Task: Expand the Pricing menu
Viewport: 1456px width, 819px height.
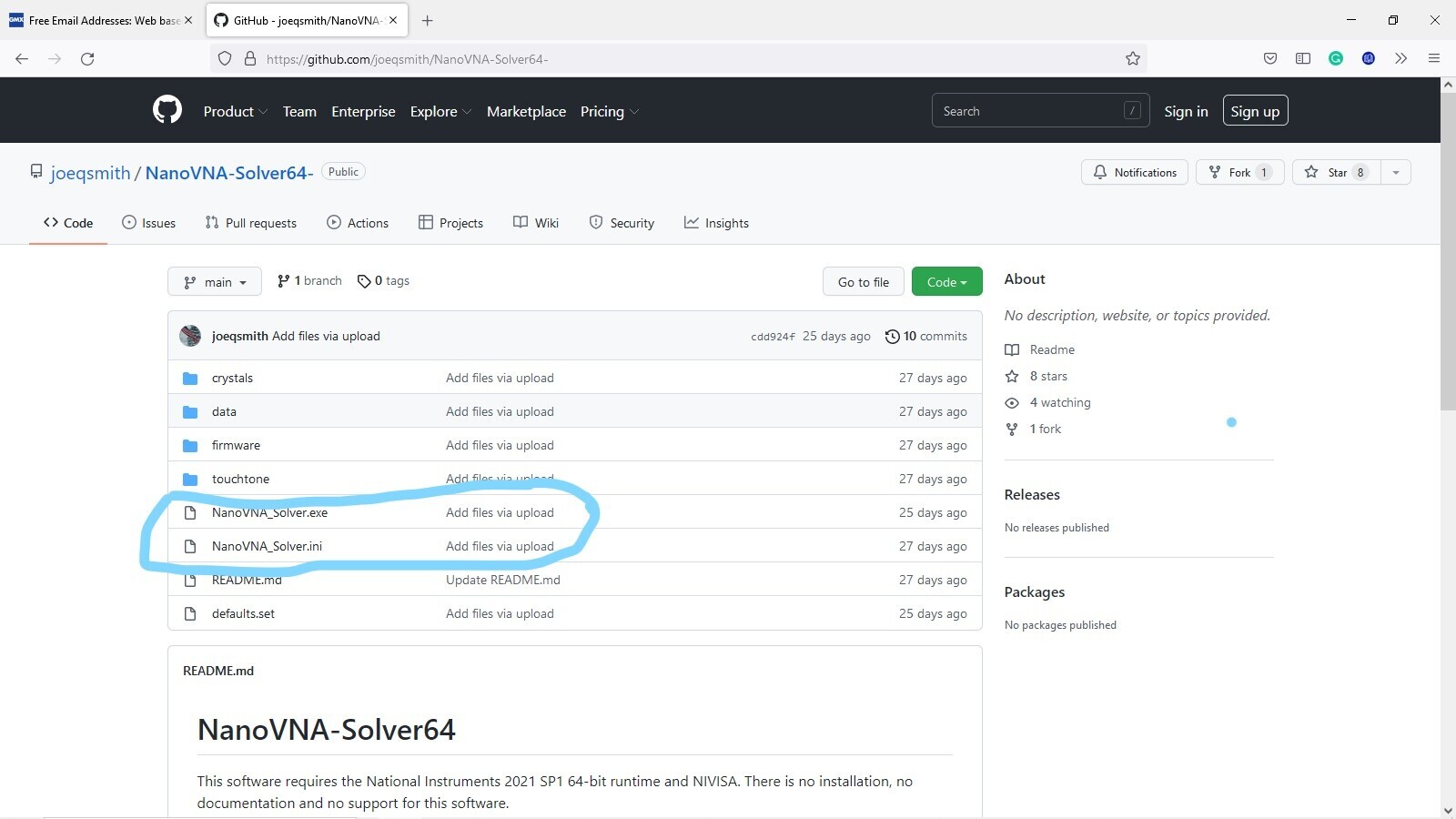Action: (610, 111)
